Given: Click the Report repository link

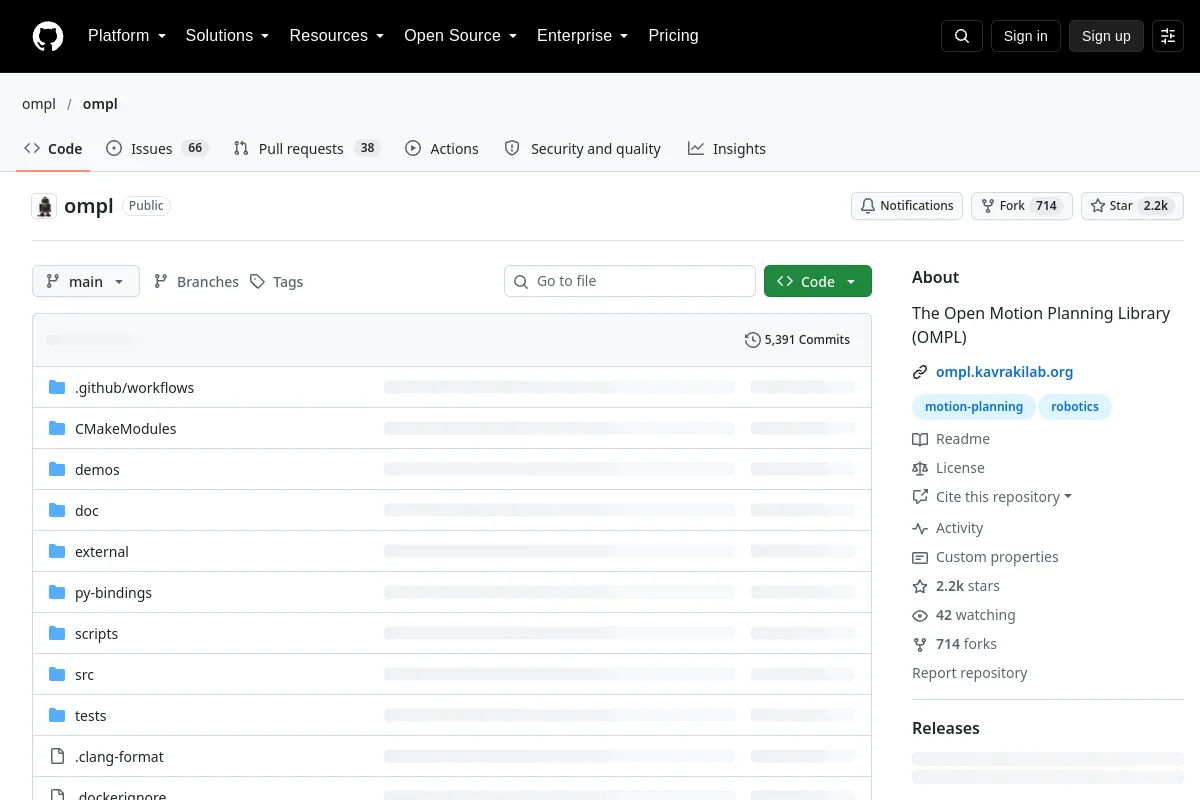Looking at the screenshot, I should coord(970,673).
